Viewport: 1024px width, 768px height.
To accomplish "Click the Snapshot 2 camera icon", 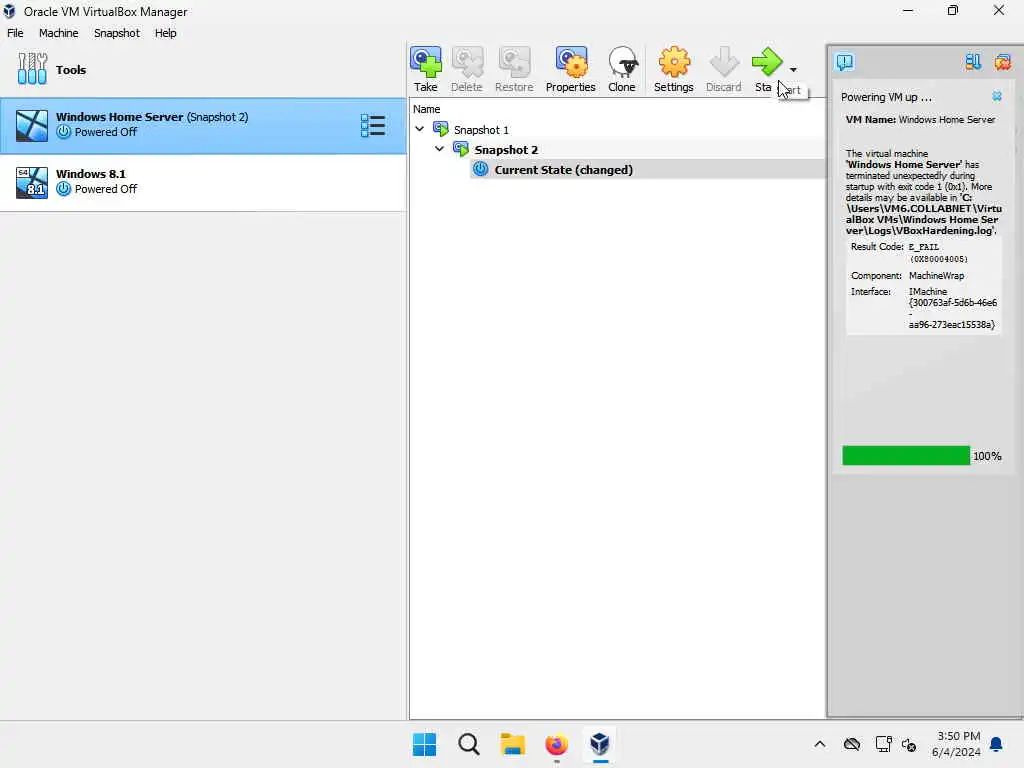I will tap(461, 149).
